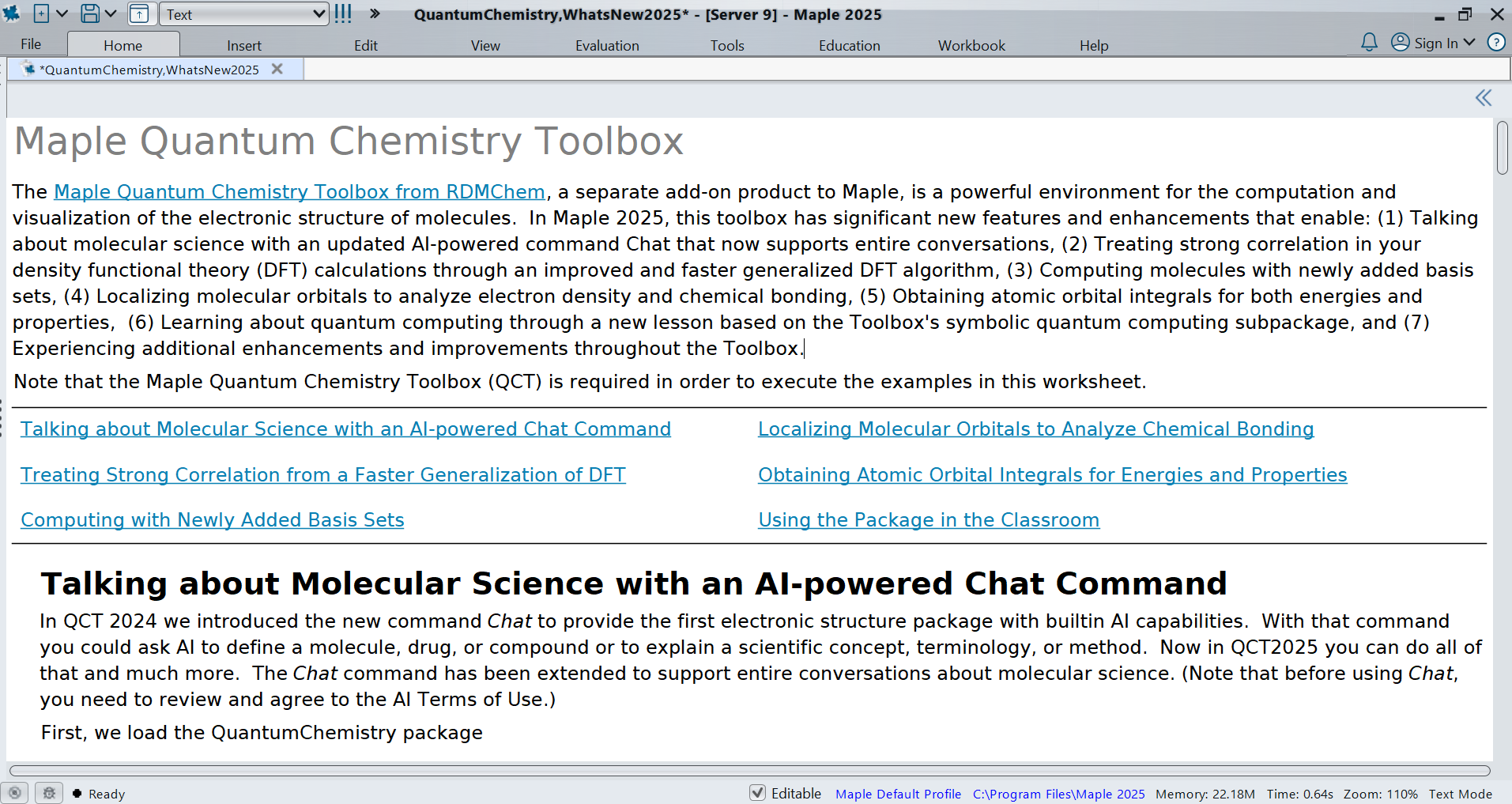Switch to the Insert ribbon tab

point(244,45)
